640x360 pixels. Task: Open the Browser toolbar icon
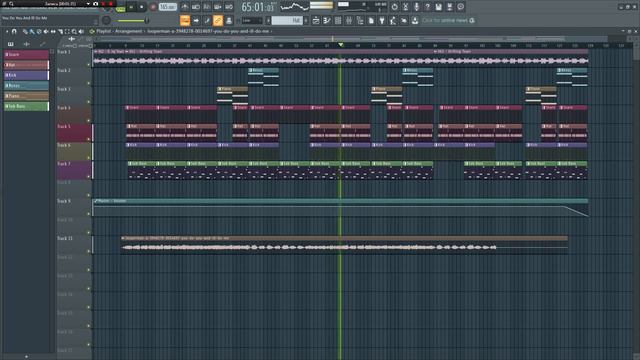tap(360, 20)
